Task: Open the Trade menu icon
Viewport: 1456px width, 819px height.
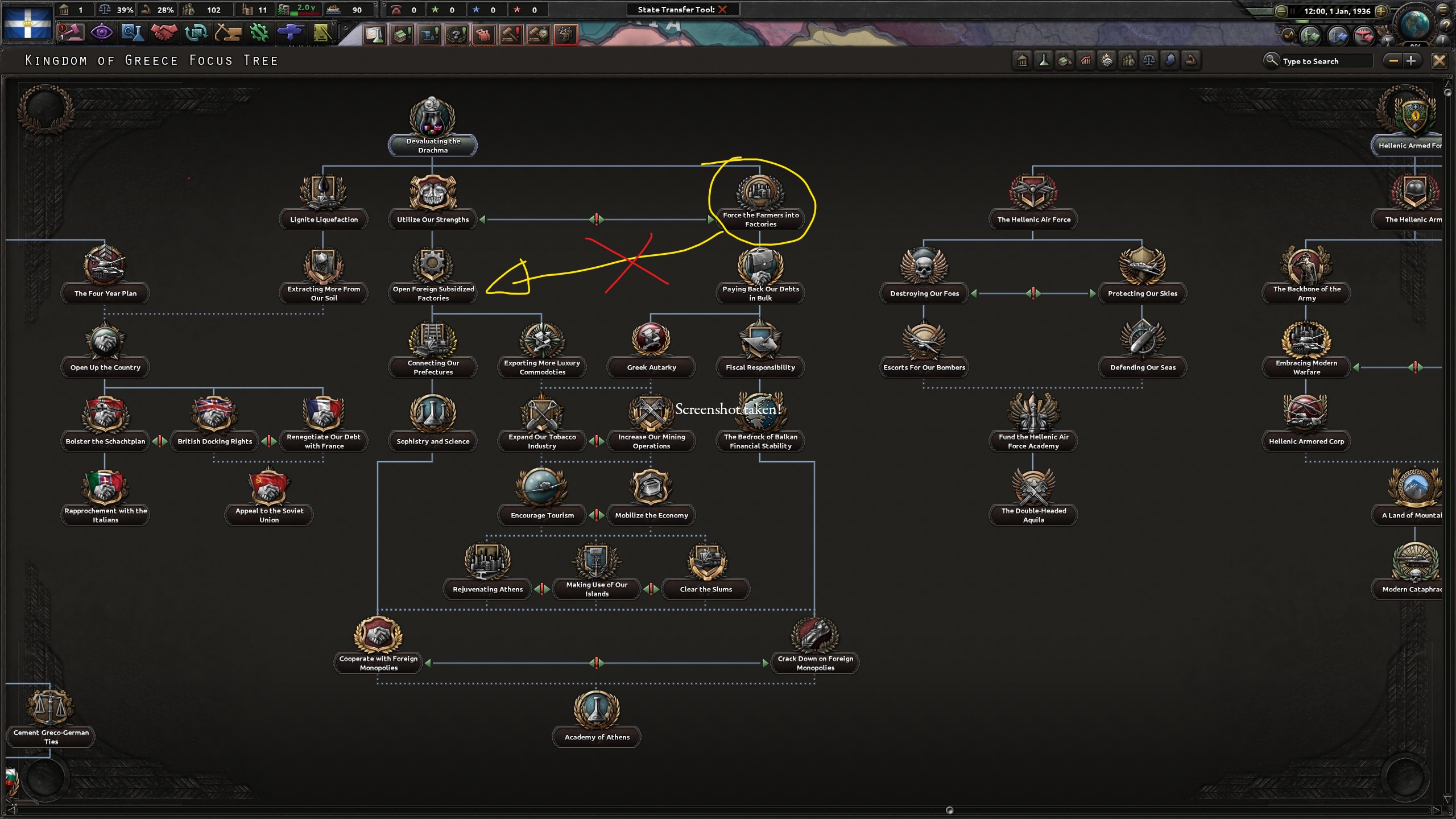Action: point(196,33)
